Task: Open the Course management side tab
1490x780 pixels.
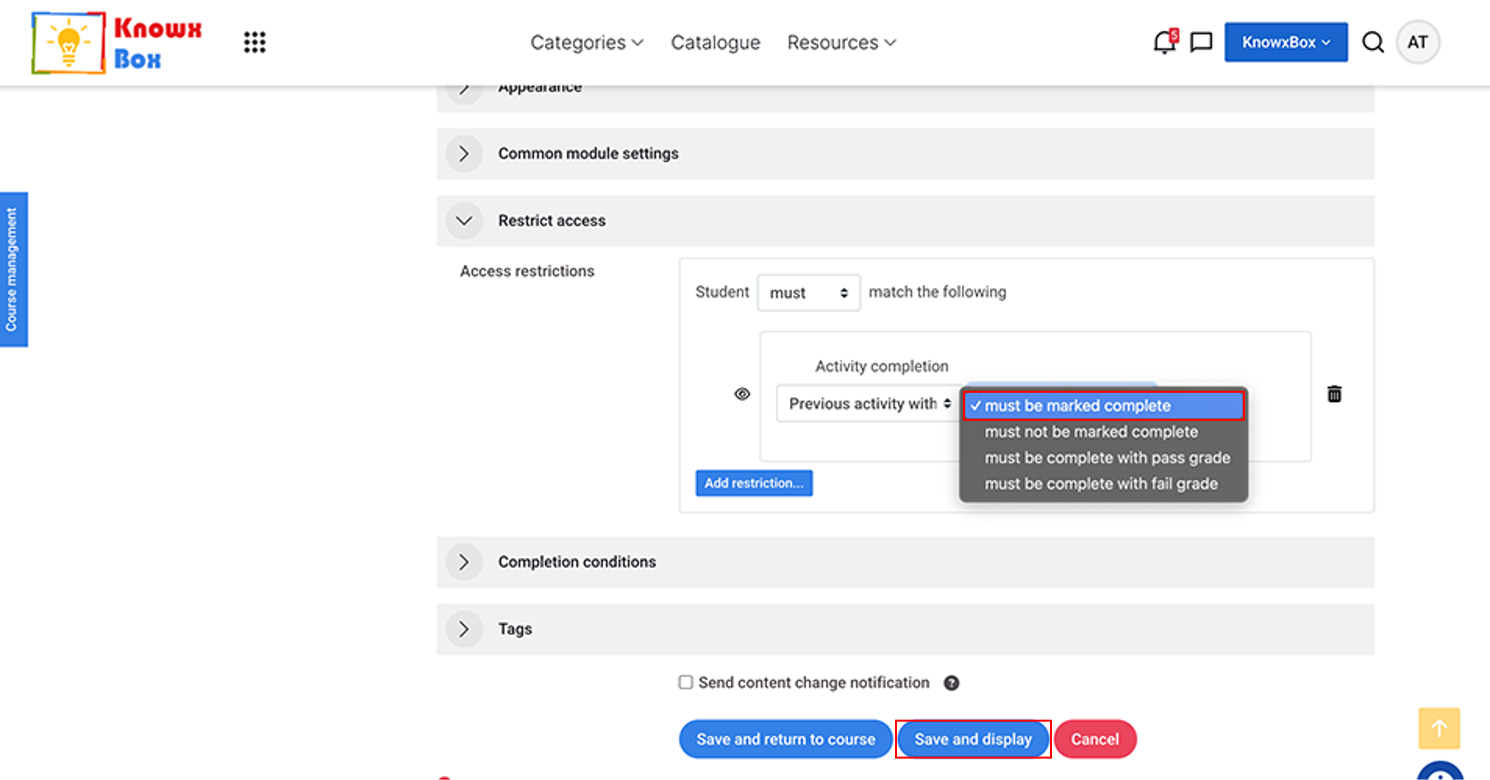Action: pos(13,270)
